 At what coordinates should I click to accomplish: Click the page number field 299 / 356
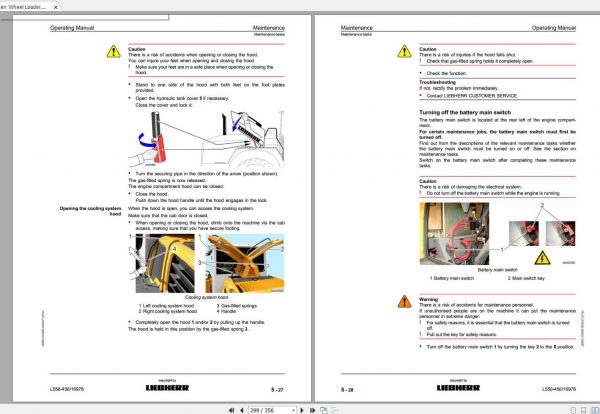(x=270, y=410)
